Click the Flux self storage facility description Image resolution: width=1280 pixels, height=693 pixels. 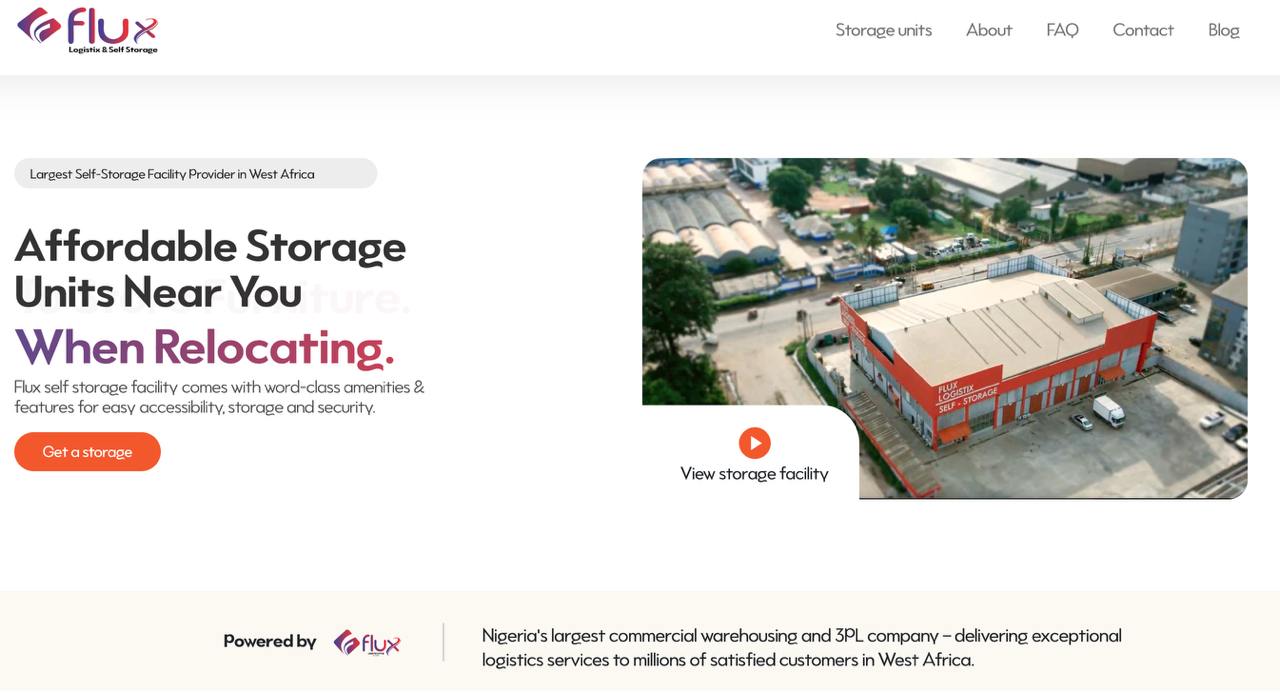pos(219,397)
